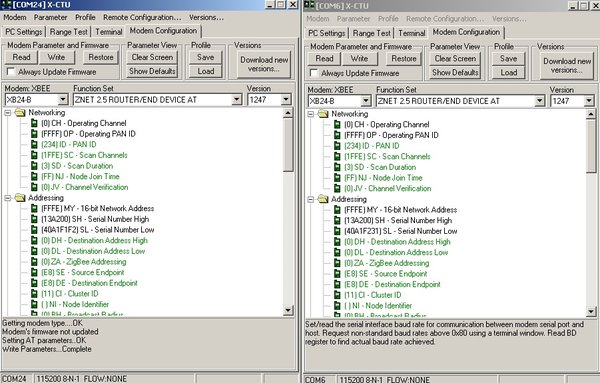Open the Versions menu in COM24 window
Image resolution: width=600 pixels, height=383 pixels.
coord(206,18)
